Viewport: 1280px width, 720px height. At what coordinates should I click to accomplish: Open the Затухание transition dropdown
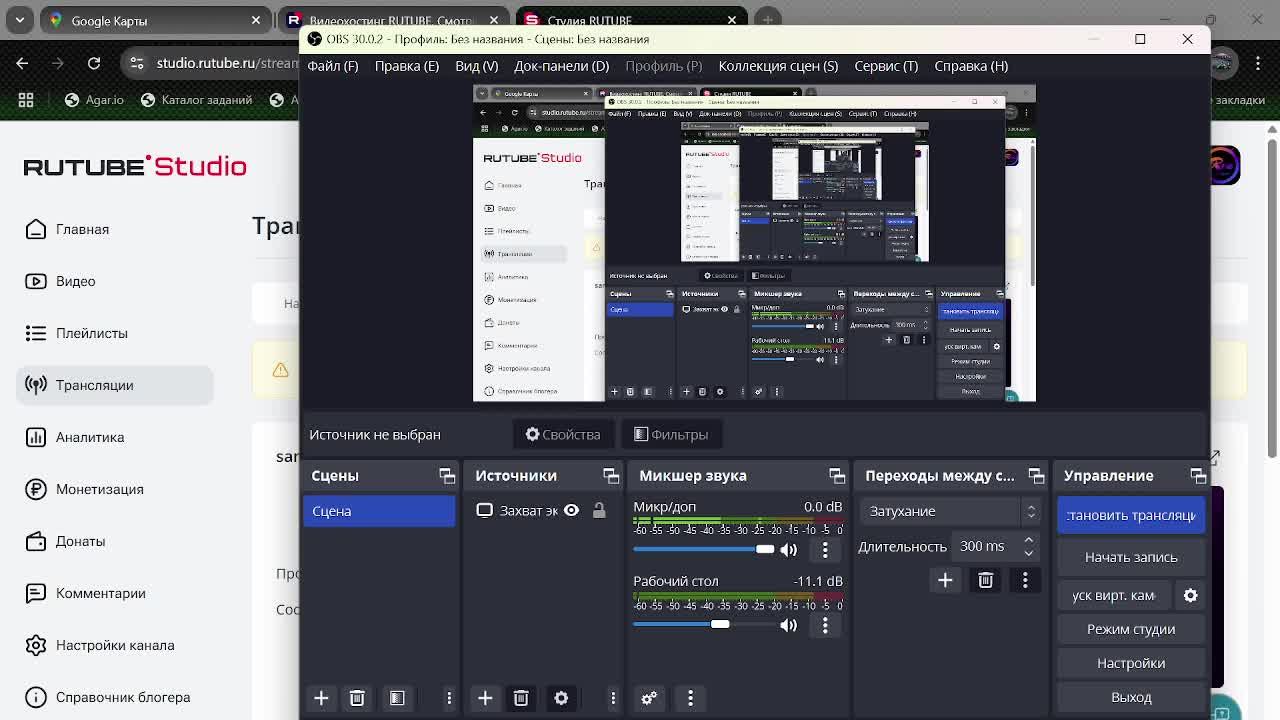click(951, 511)
